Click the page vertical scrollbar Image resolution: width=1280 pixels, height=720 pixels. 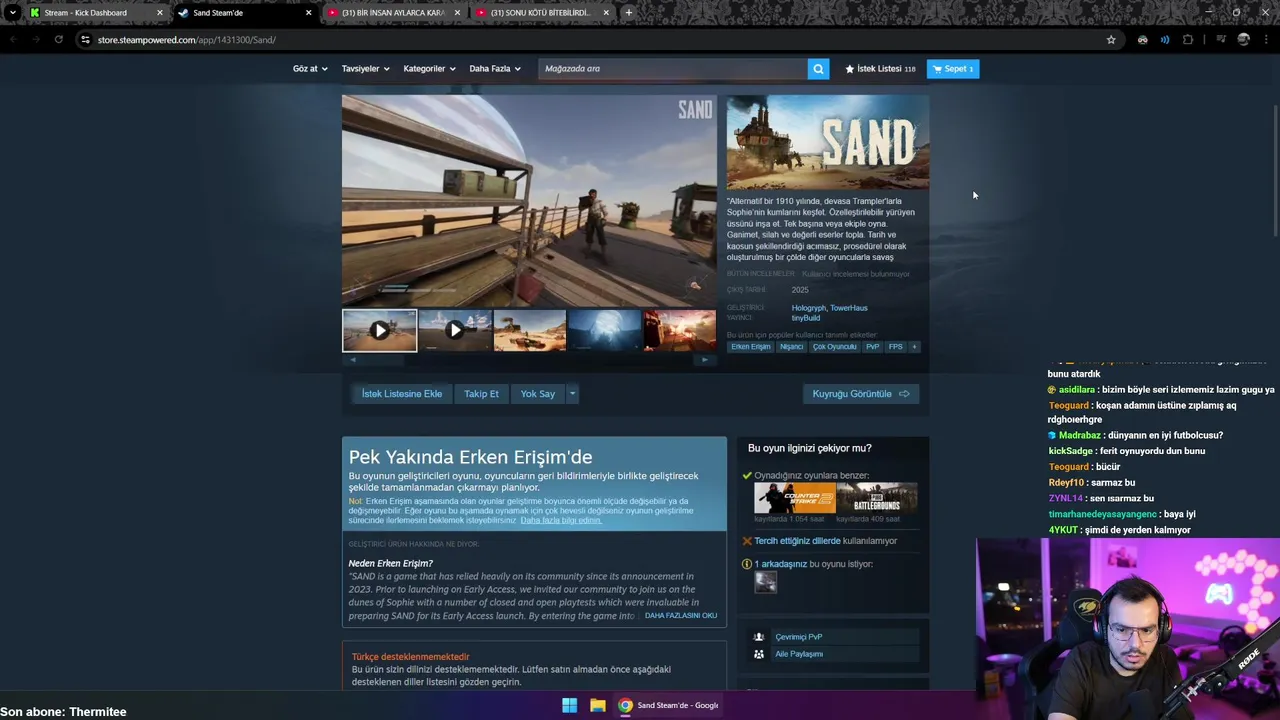[x=1275, y=170]
